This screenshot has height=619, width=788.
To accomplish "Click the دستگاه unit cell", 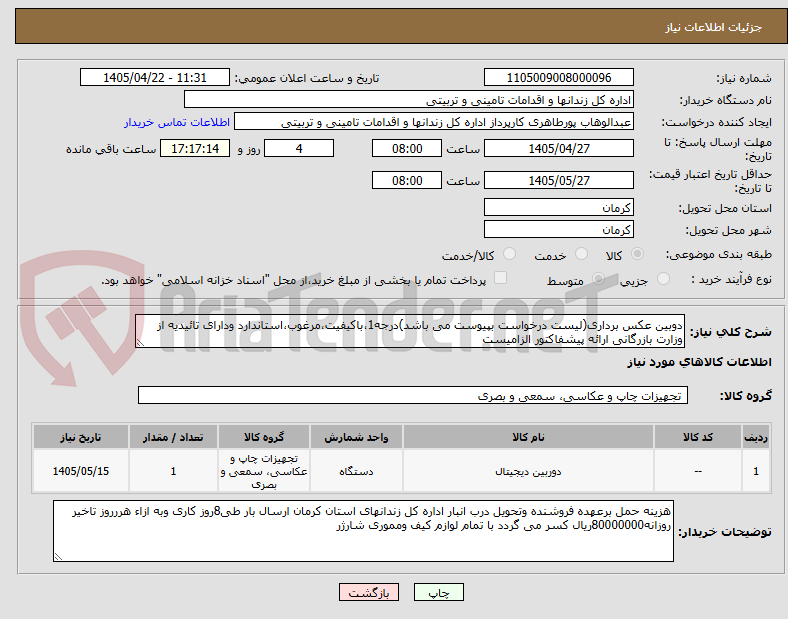I will click(356, 471).
